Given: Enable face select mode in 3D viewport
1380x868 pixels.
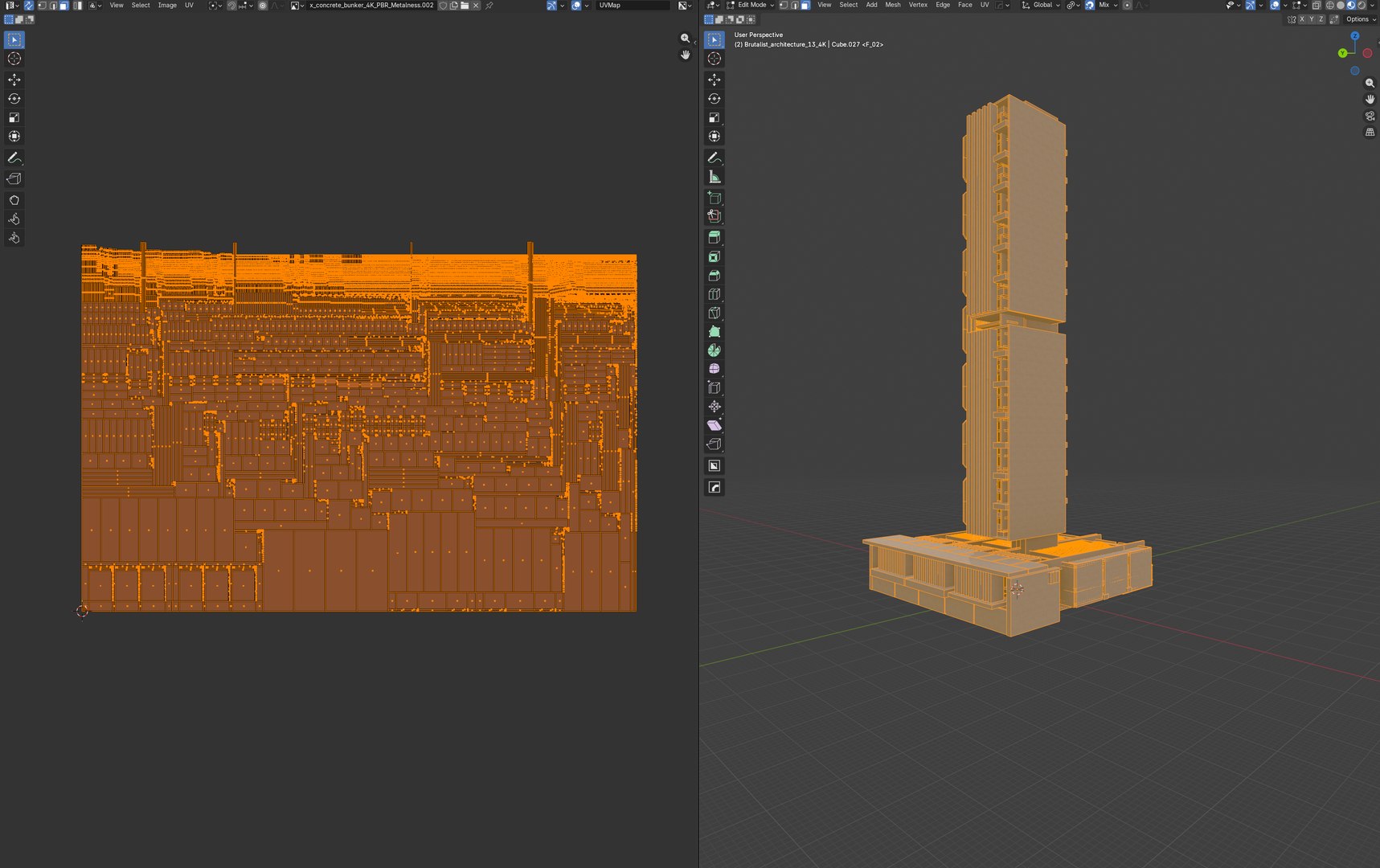Looking at the screenshot, I should click(x=805, y=5).
